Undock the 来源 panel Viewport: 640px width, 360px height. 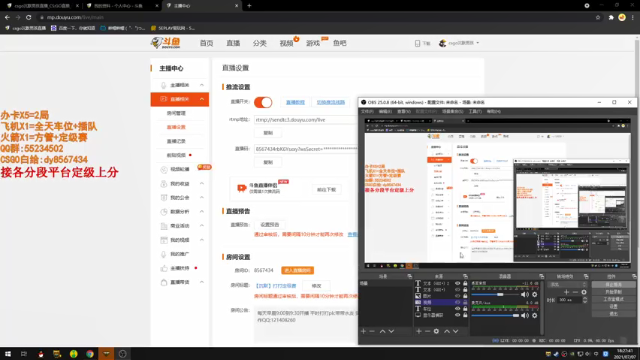(x=465, y=276)
